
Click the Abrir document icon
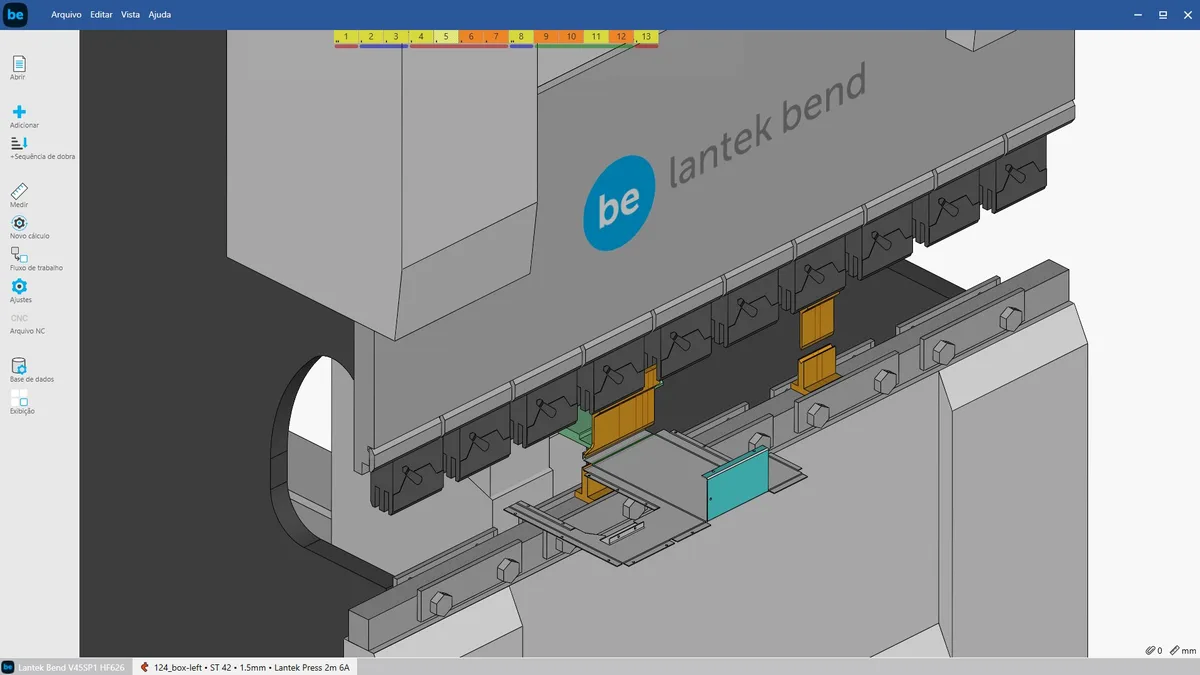coord(18,64)
